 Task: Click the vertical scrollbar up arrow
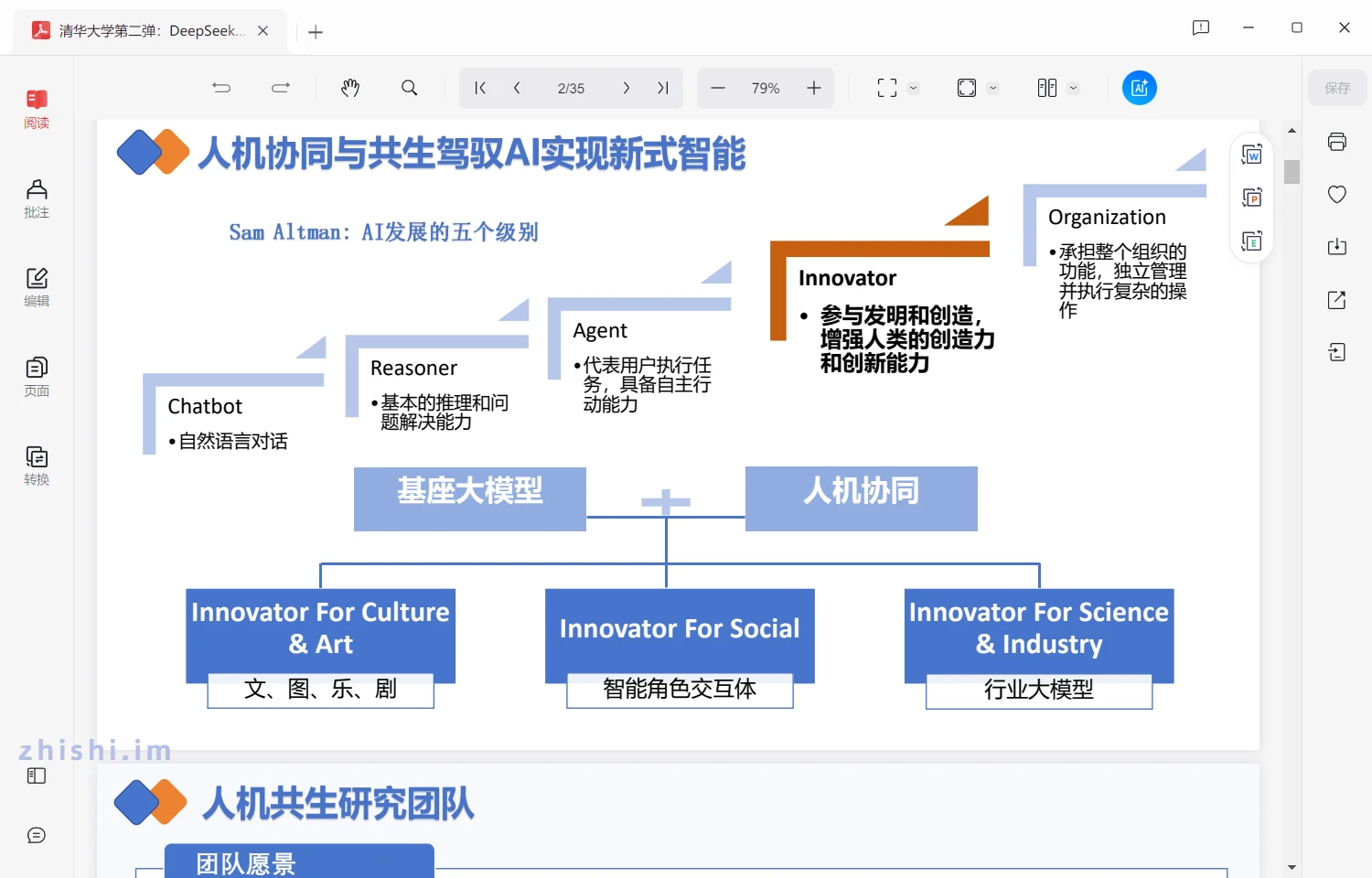click(x=1292, y=131)
